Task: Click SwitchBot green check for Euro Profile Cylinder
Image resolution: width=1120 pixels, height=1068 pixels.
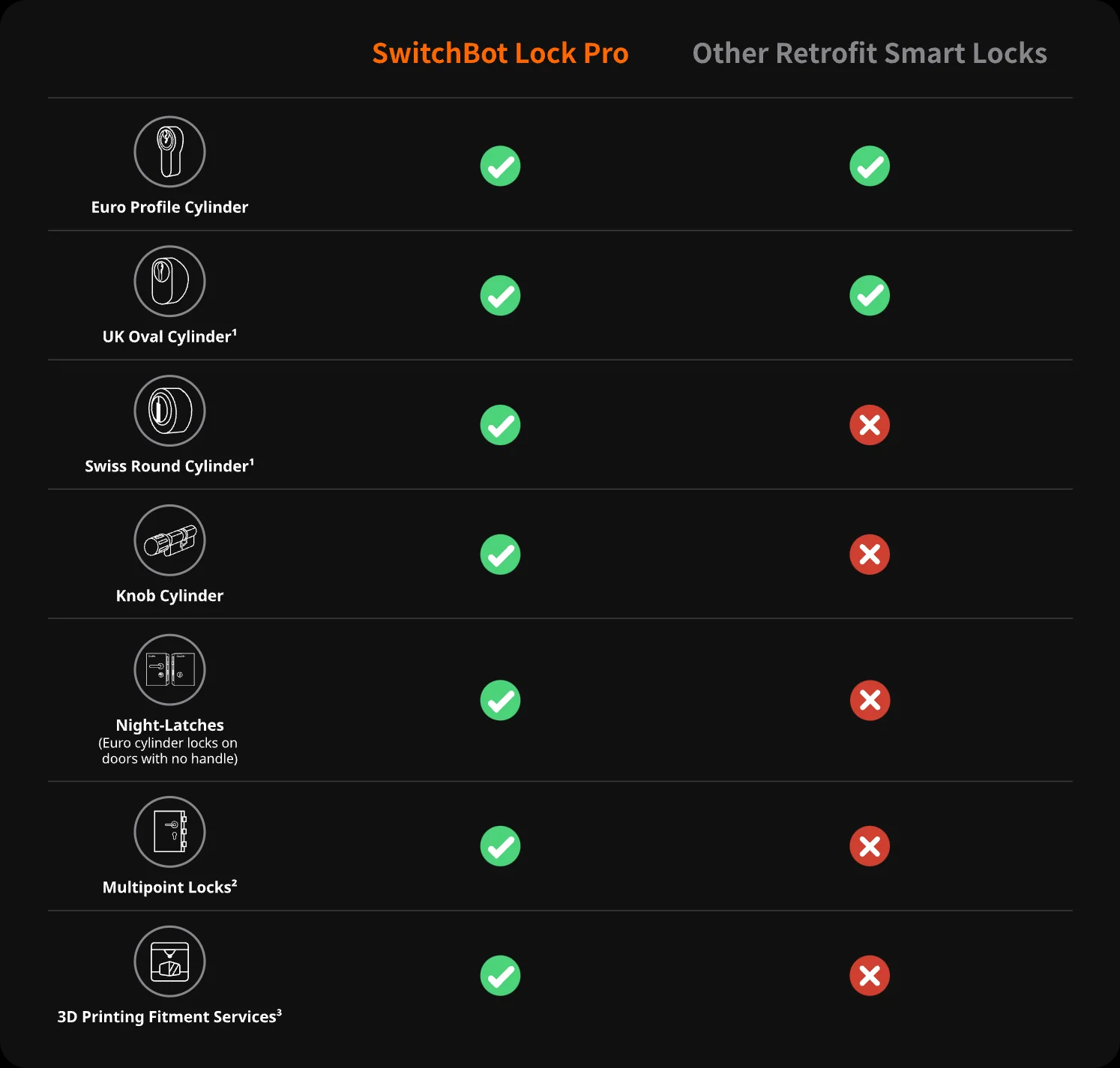Action: [500, 166]
